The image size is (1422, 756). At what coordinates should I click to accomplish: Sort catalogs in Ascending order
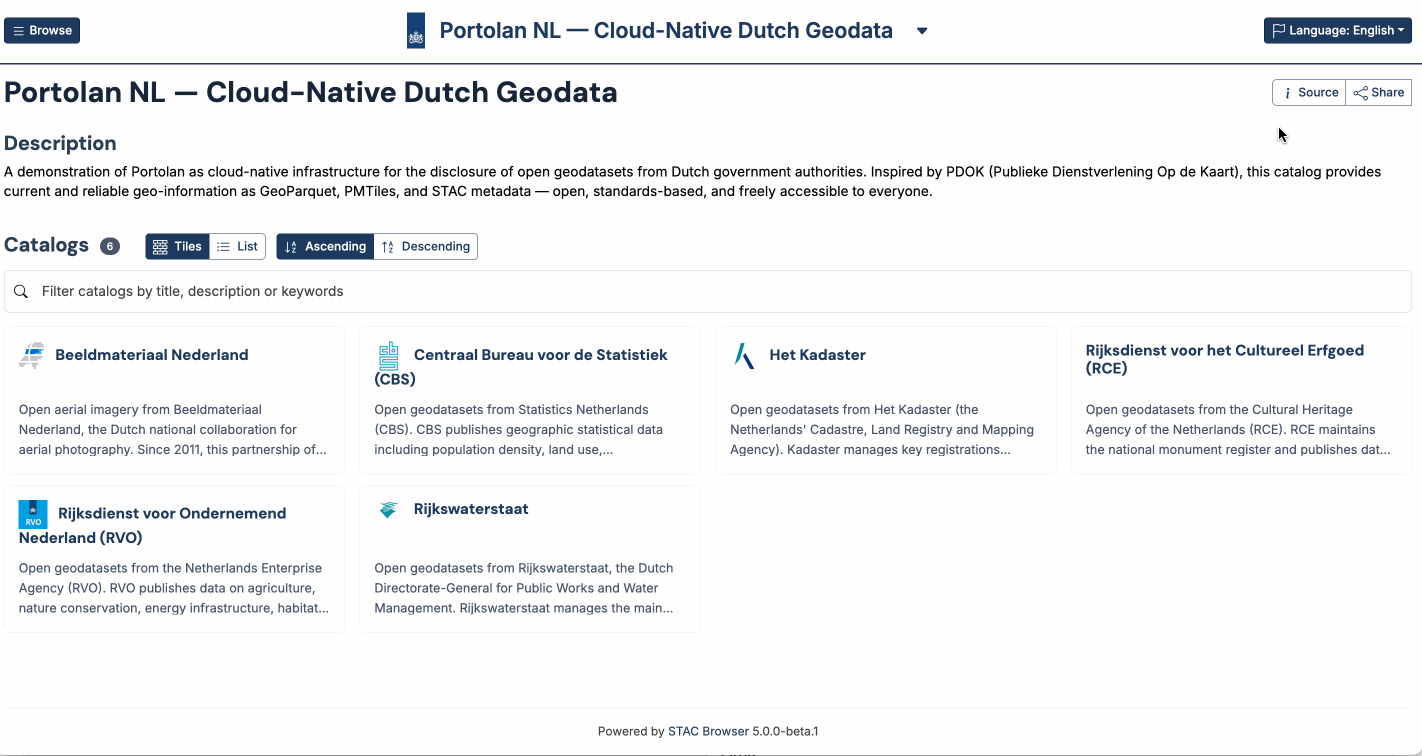pos(325,246)
